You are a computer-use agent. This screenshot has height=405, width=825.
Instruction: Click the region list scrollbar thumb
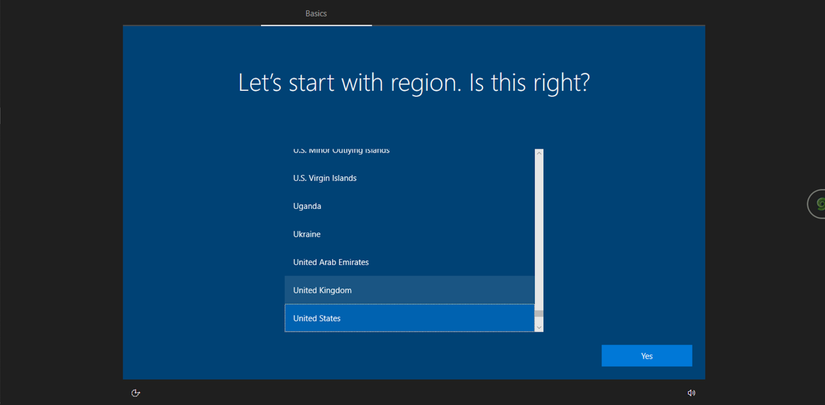539,314
